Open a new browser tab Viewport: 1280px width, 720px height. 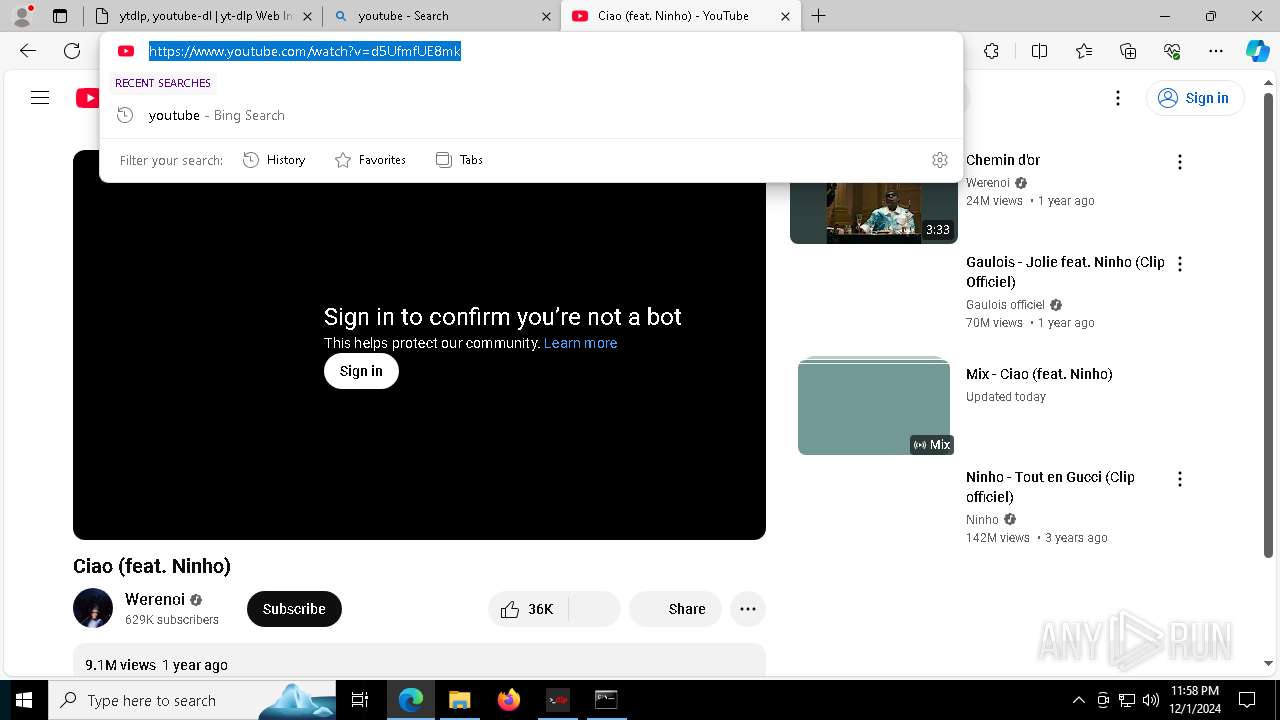coord(818,16)
